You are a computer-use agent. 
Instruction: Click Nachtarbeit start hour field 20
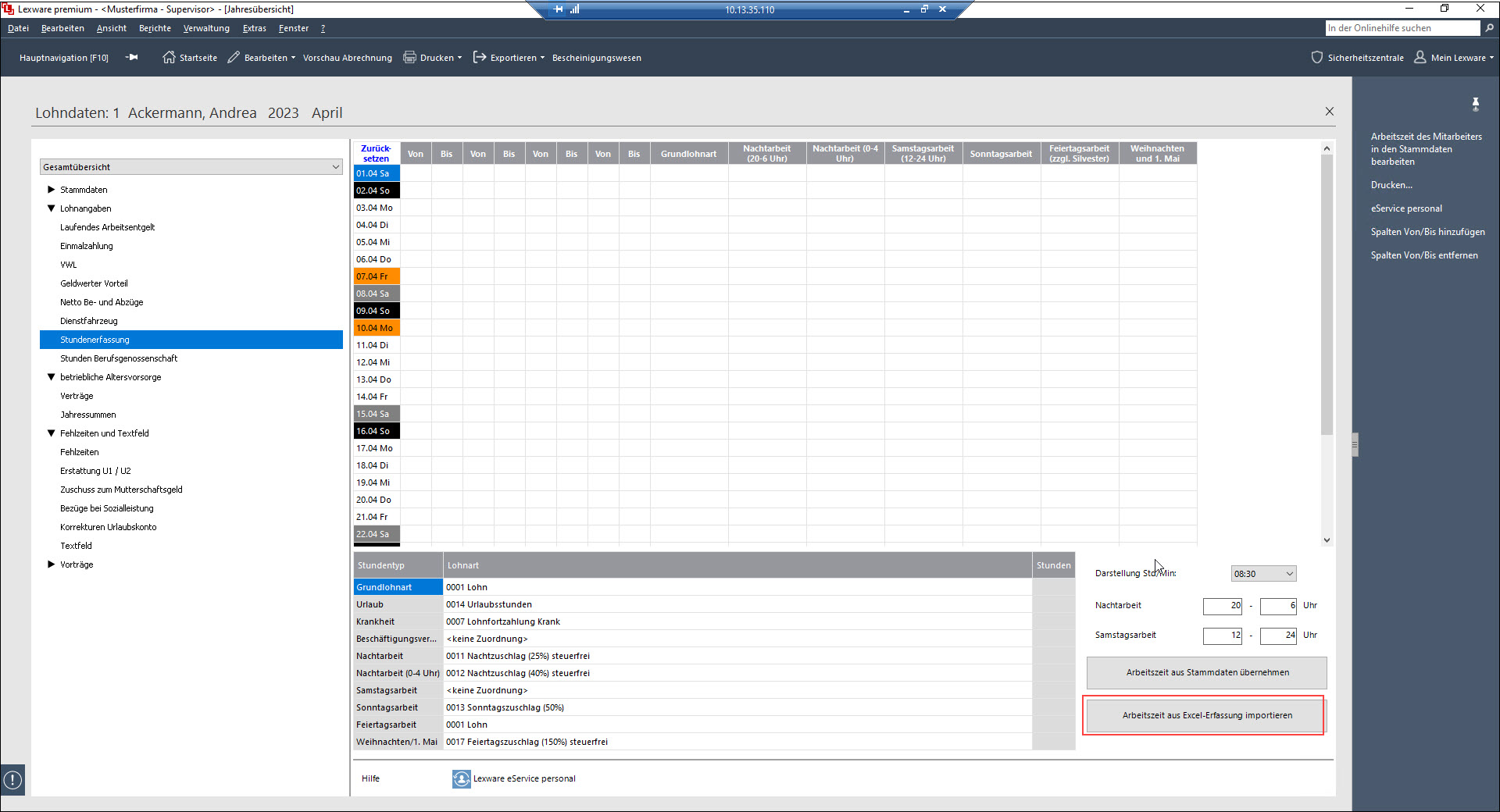tap(1223, 605)
